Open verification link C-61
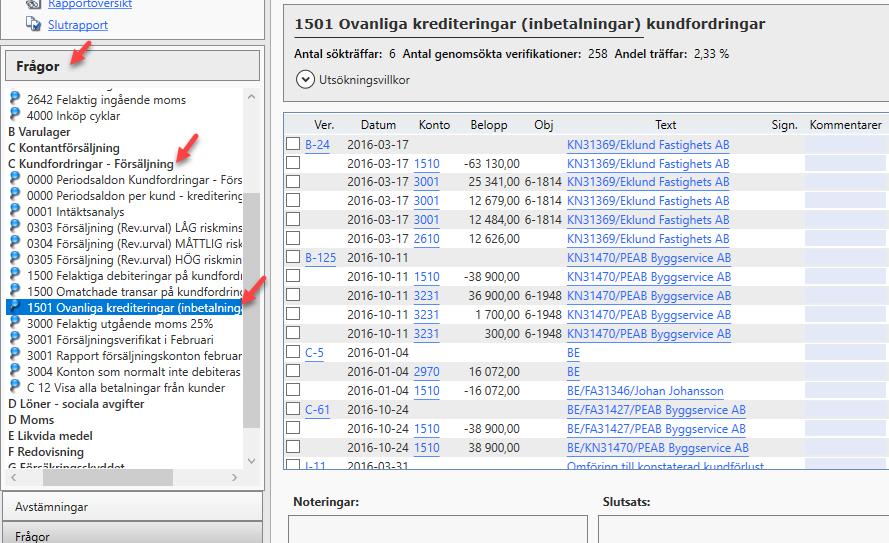The width and height of the screenshot is (889, 543). coord(318,409)
